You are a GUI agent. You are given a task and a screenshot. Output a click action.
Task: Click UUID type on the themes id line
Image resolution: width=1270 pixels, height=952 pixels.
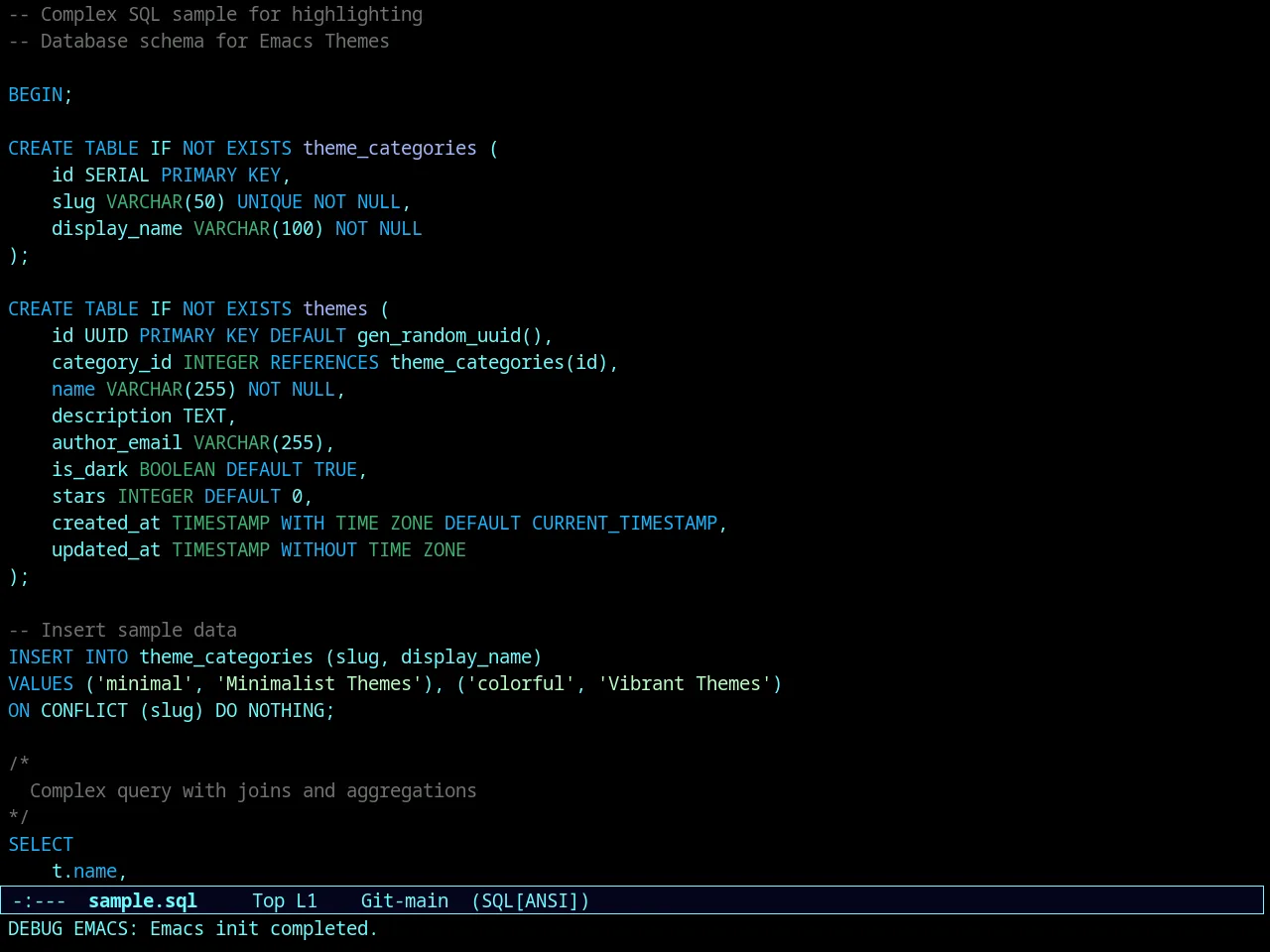(106, 335)
